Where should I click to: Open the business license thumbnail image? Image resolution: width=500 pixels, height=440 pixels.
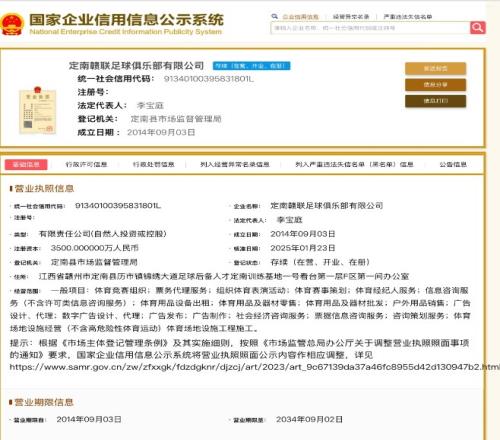37,110
